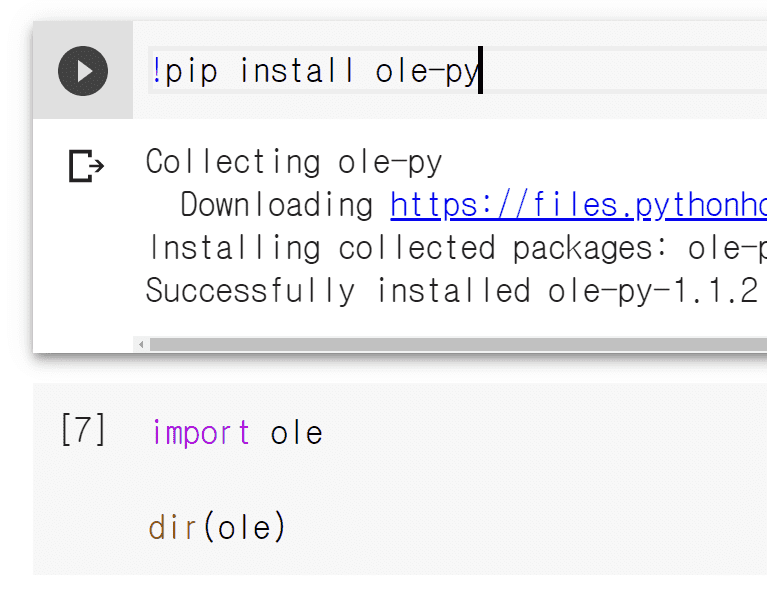Click the 'import ole' code line
This screenshot has width=767, height=595.
coord(237,433)
